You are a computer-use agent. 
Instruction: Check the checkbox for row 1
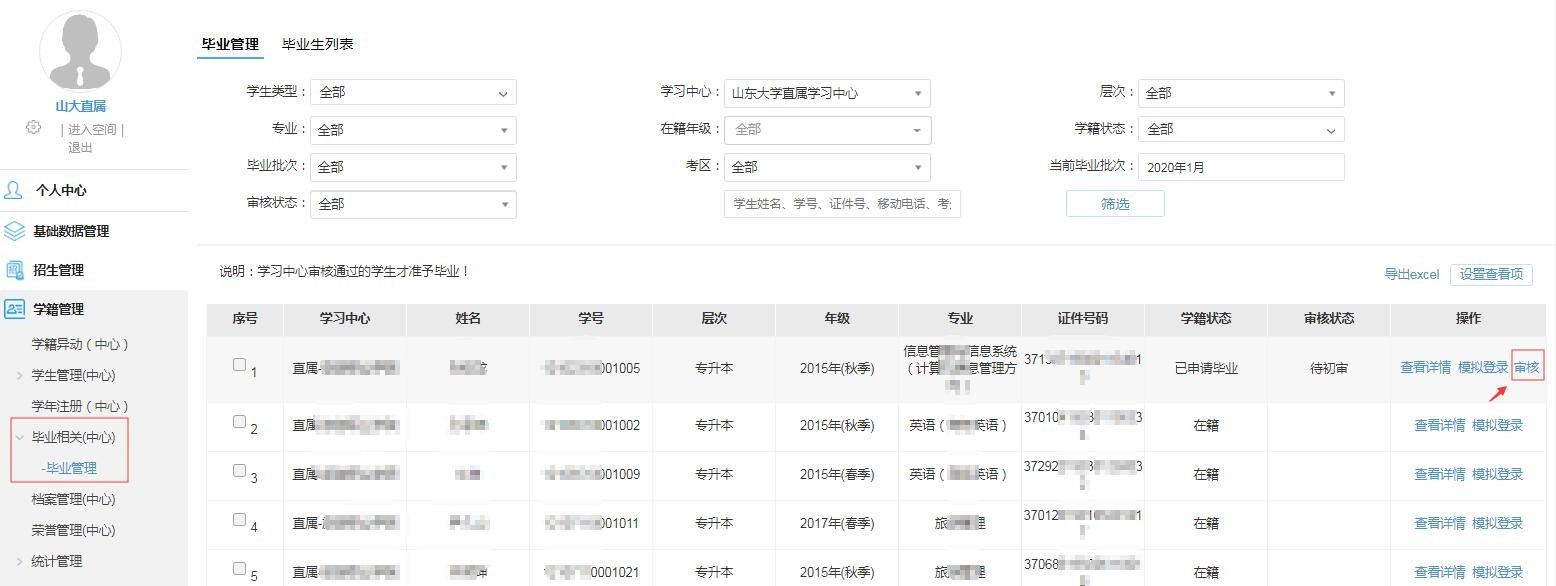[239, 365]
